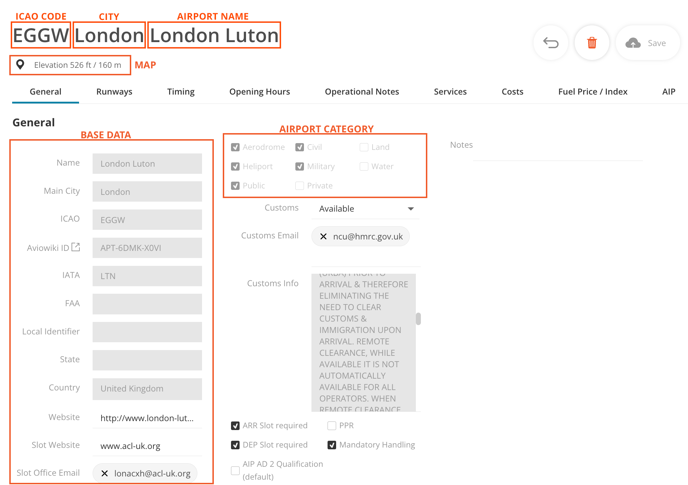Click the map pin location icon
Viewport: 688px width, 485px height.
(20, 65)
